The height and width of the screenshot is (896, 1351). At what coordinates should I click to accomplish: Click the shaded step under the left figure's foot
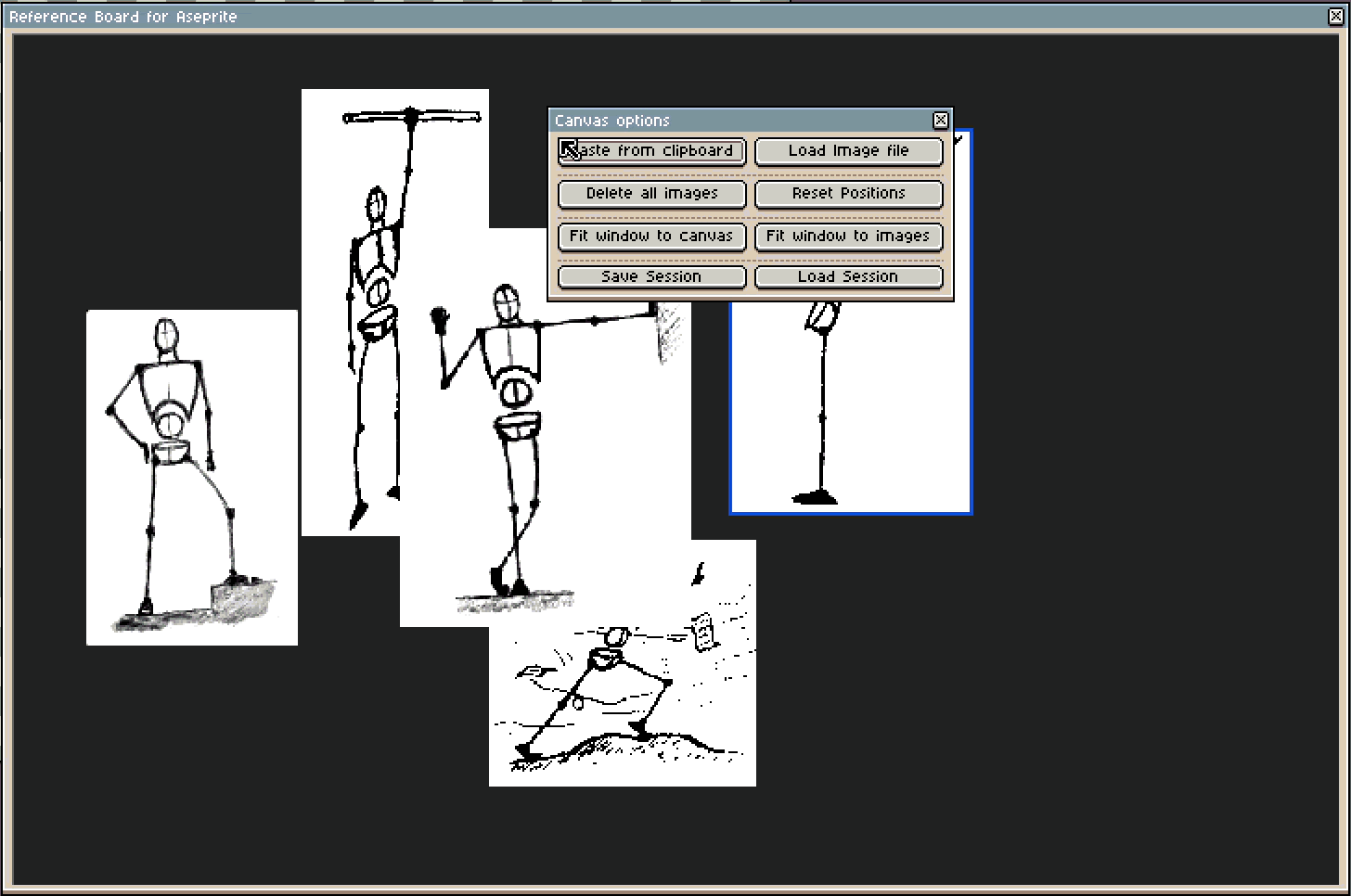(x=245, y=599)
